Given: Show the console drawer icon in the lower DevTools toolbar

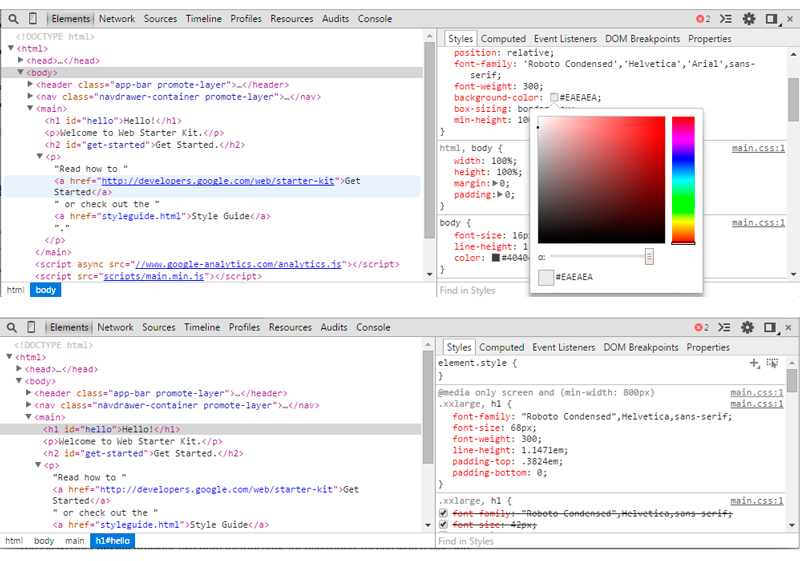Looking at the screenshot, I should pyautogui.click(x=726, y=327).
